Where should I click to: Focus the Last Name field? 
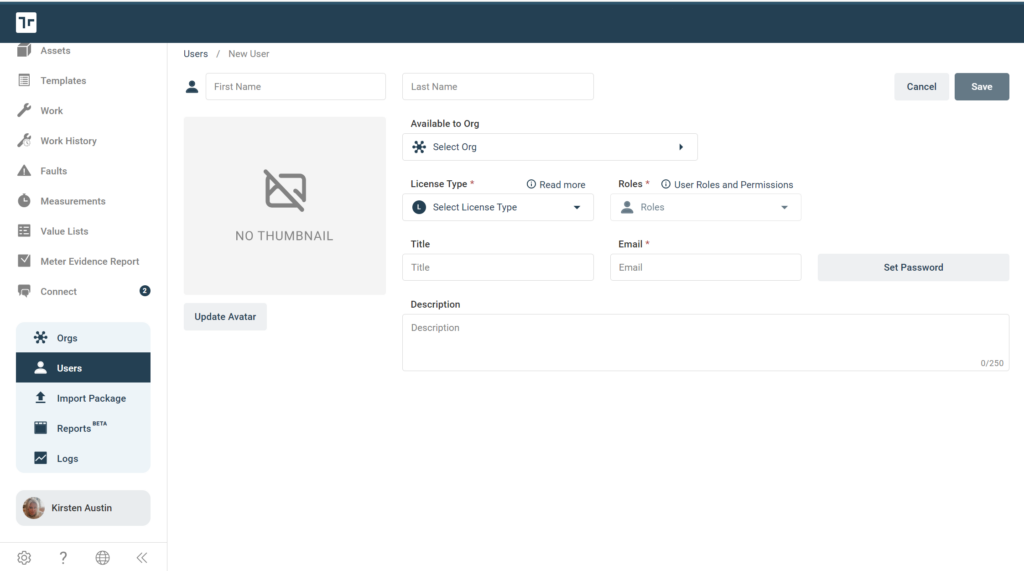click(x=498, y=86)
